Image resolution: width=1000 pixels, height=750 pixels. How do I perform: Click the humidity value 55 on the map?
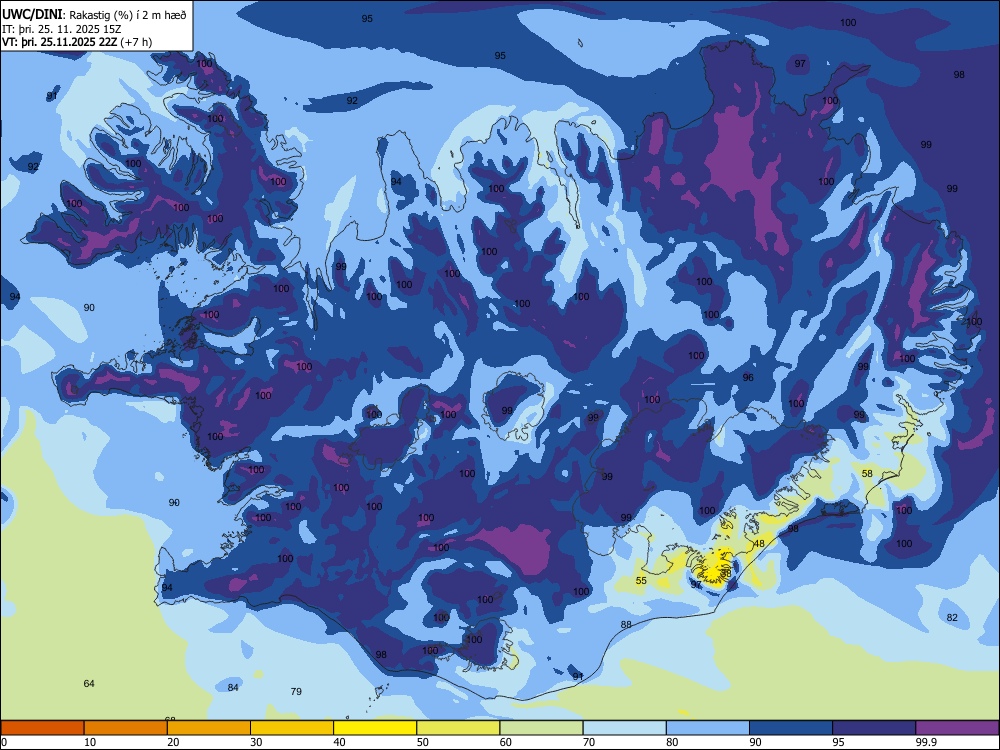point(642,580)
